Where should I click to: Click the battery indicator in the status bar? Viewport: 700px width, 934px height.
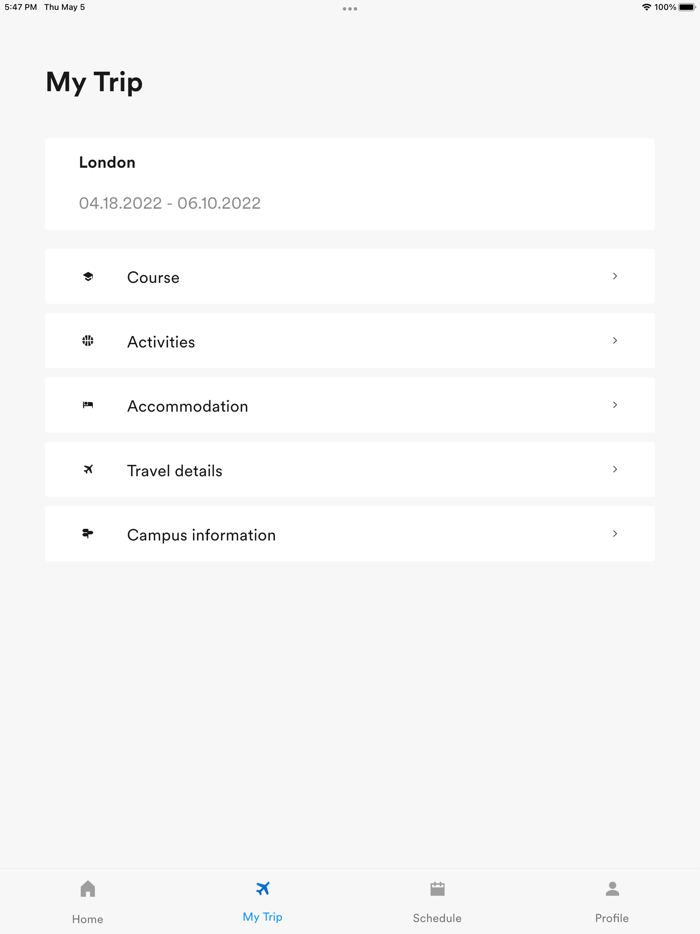[x=685, y=6]
